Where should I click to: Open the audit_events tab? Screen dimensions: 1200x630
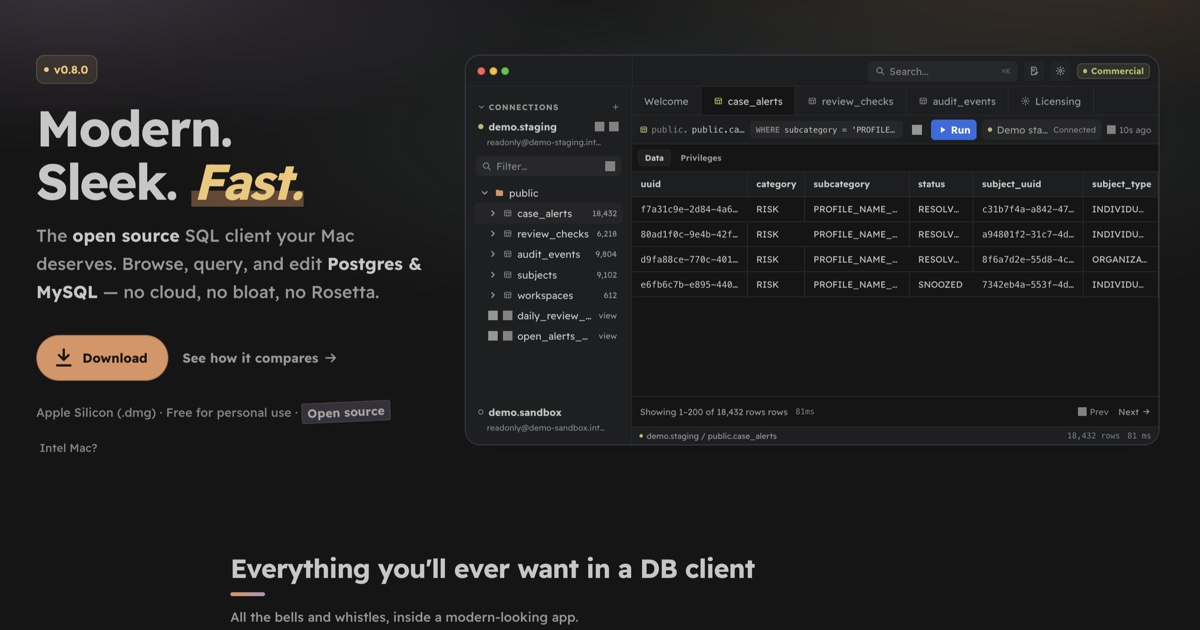957,101
